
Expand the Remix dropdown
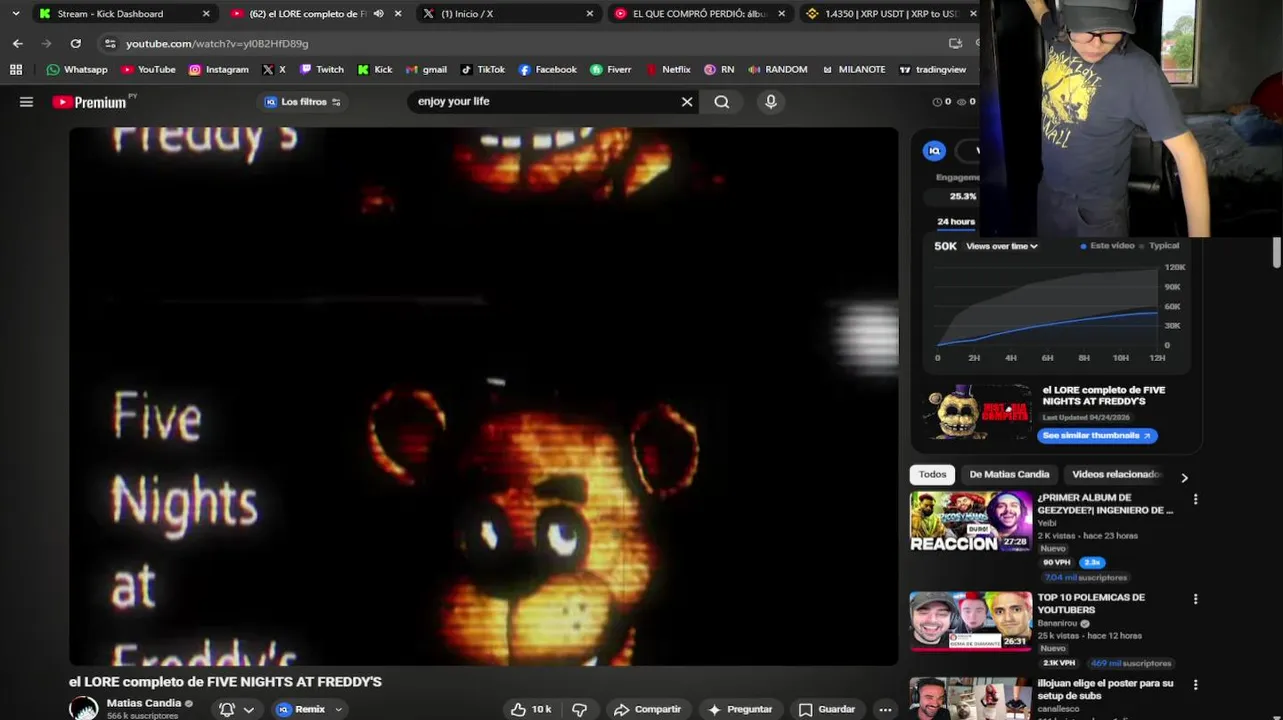[x=310, y=709]
